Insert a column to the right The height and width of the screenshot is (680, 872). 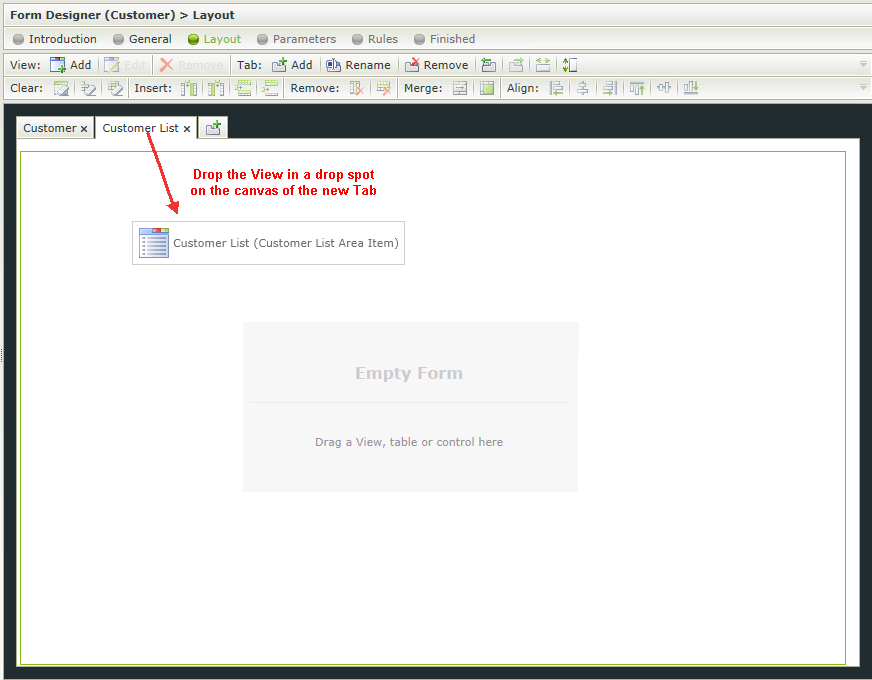click(216, 88)
